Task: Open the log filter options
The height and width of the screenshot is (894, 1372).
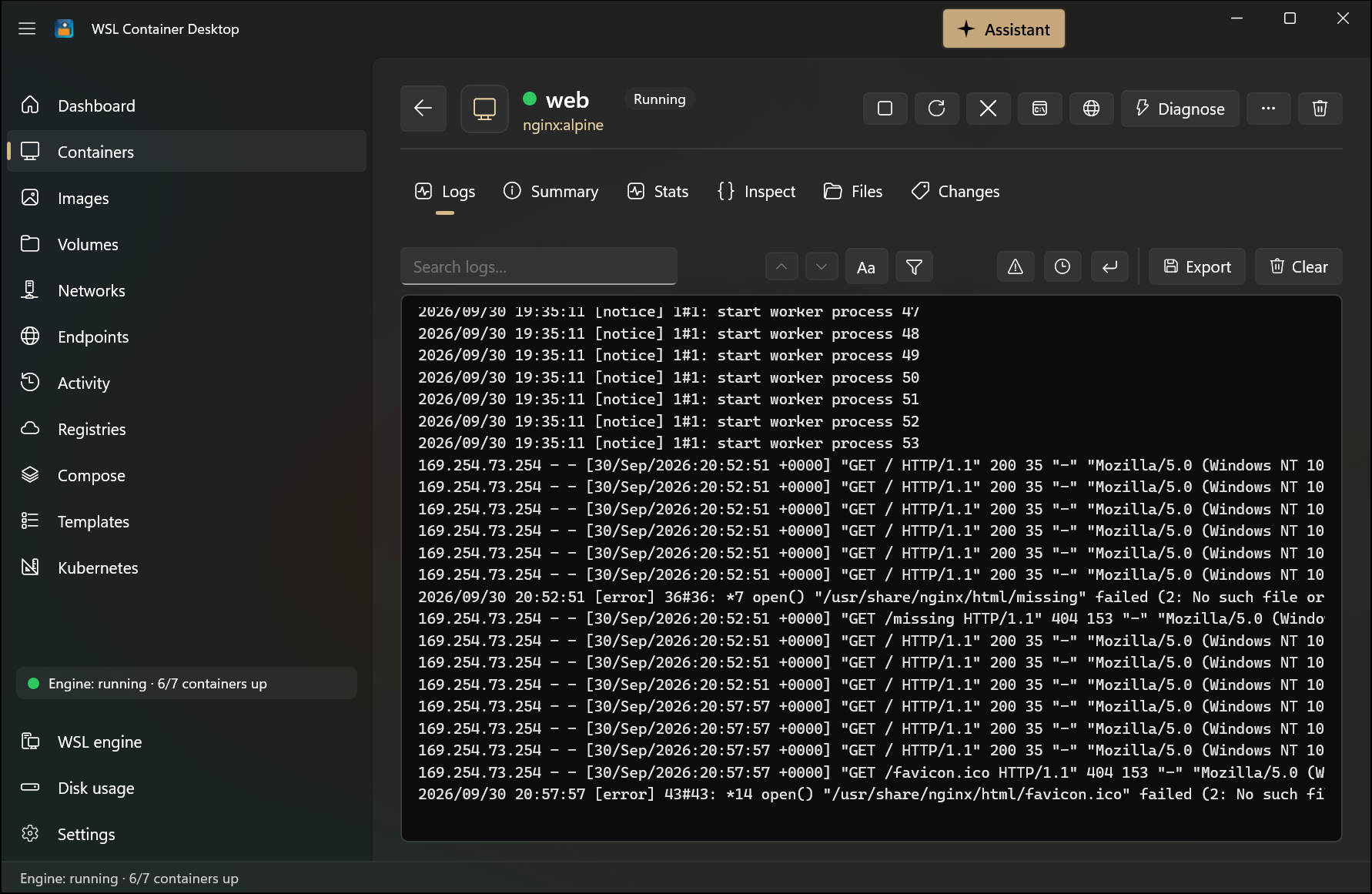Action: click(914, 266)
